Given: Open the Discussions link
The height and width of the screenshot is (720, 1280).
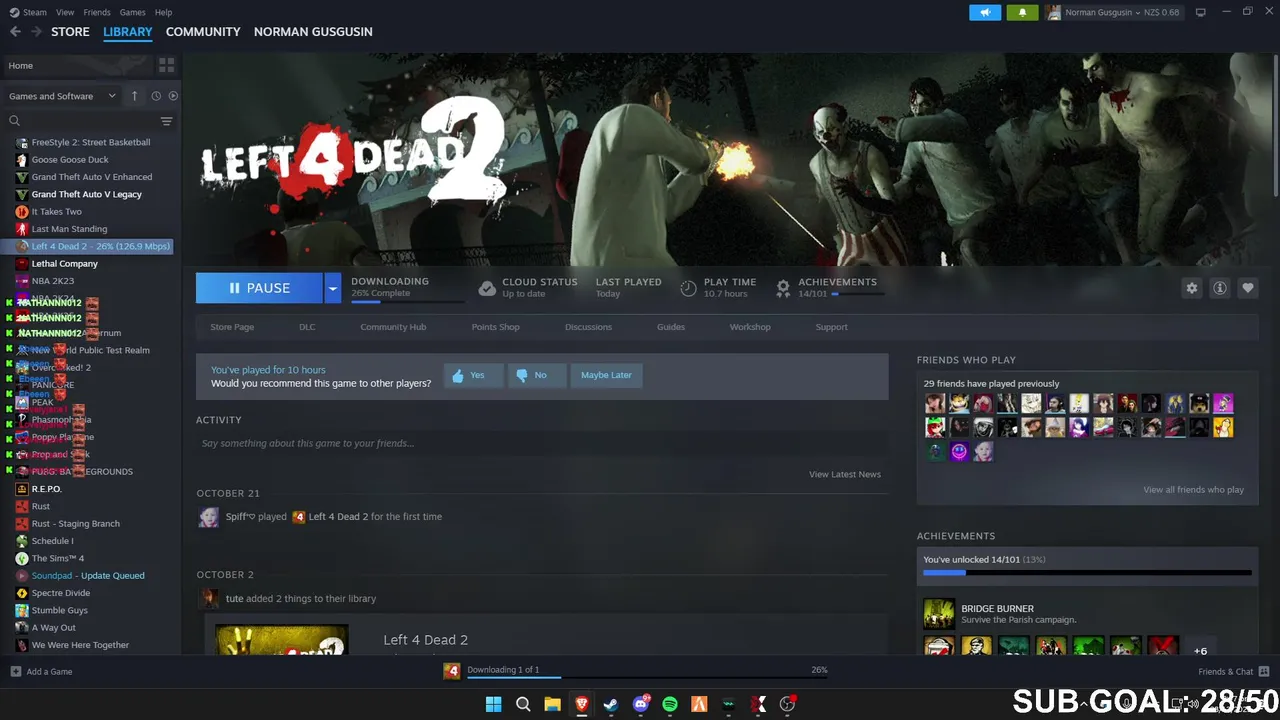Looking at the screenshot, I should [x=588, y=327].
